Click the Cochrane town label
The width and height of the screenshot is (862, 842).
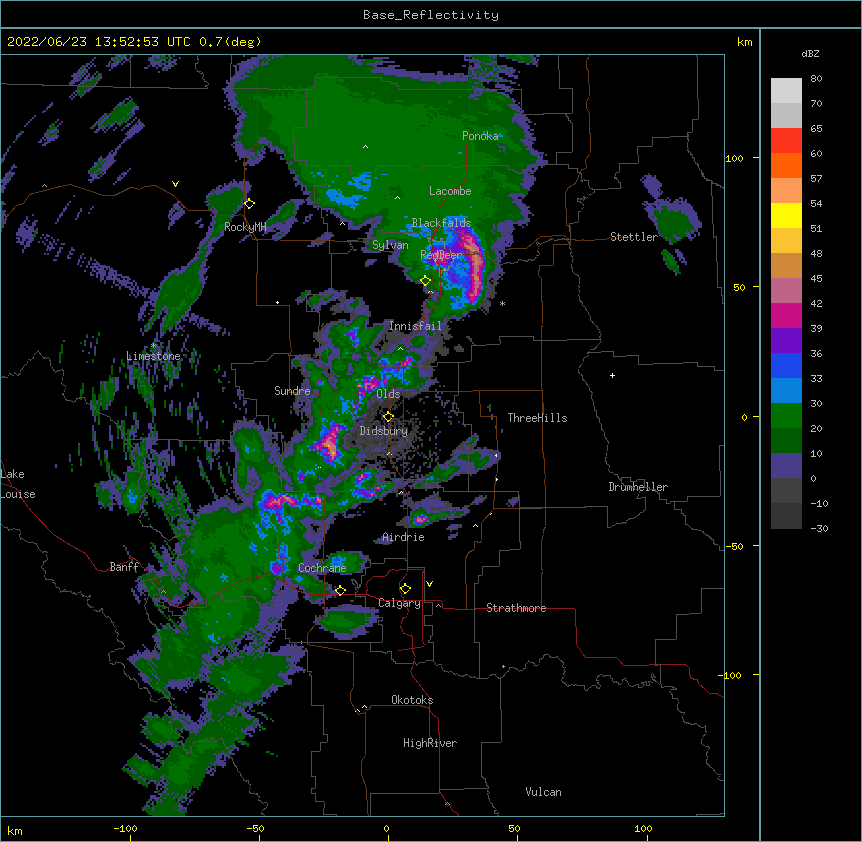(x=322, y=568)
